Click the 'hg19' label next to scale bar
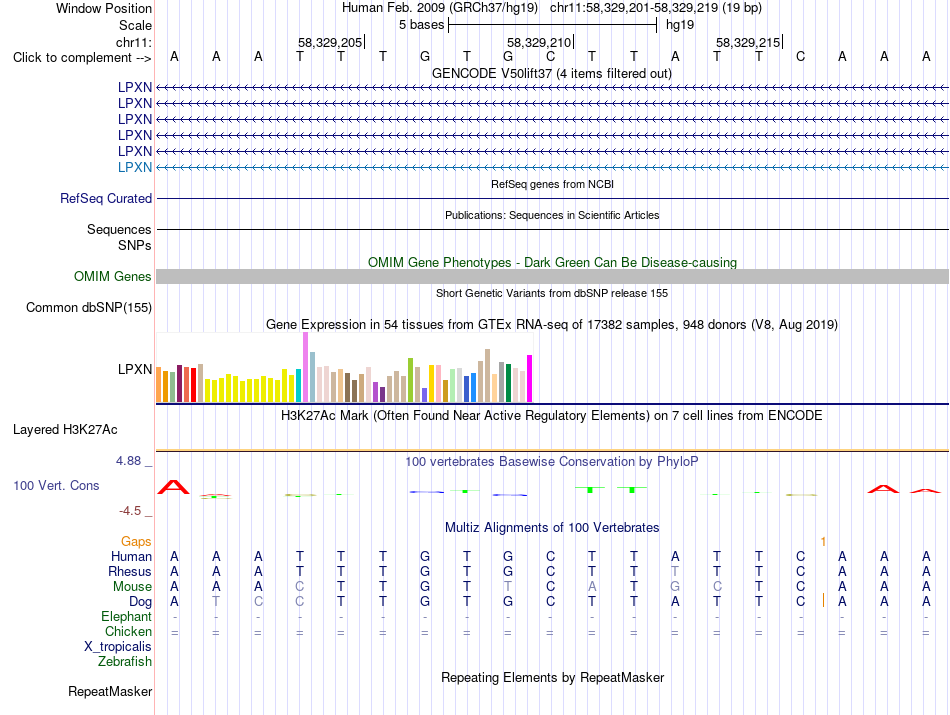The height and width of the screenshot is (715, 950). click(680, 25)
